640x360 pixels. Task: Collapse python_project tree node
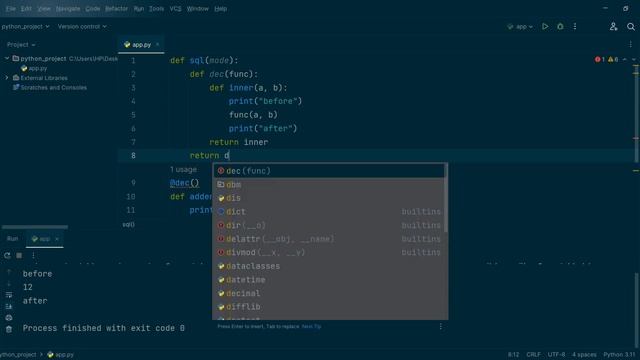[7, 58]
